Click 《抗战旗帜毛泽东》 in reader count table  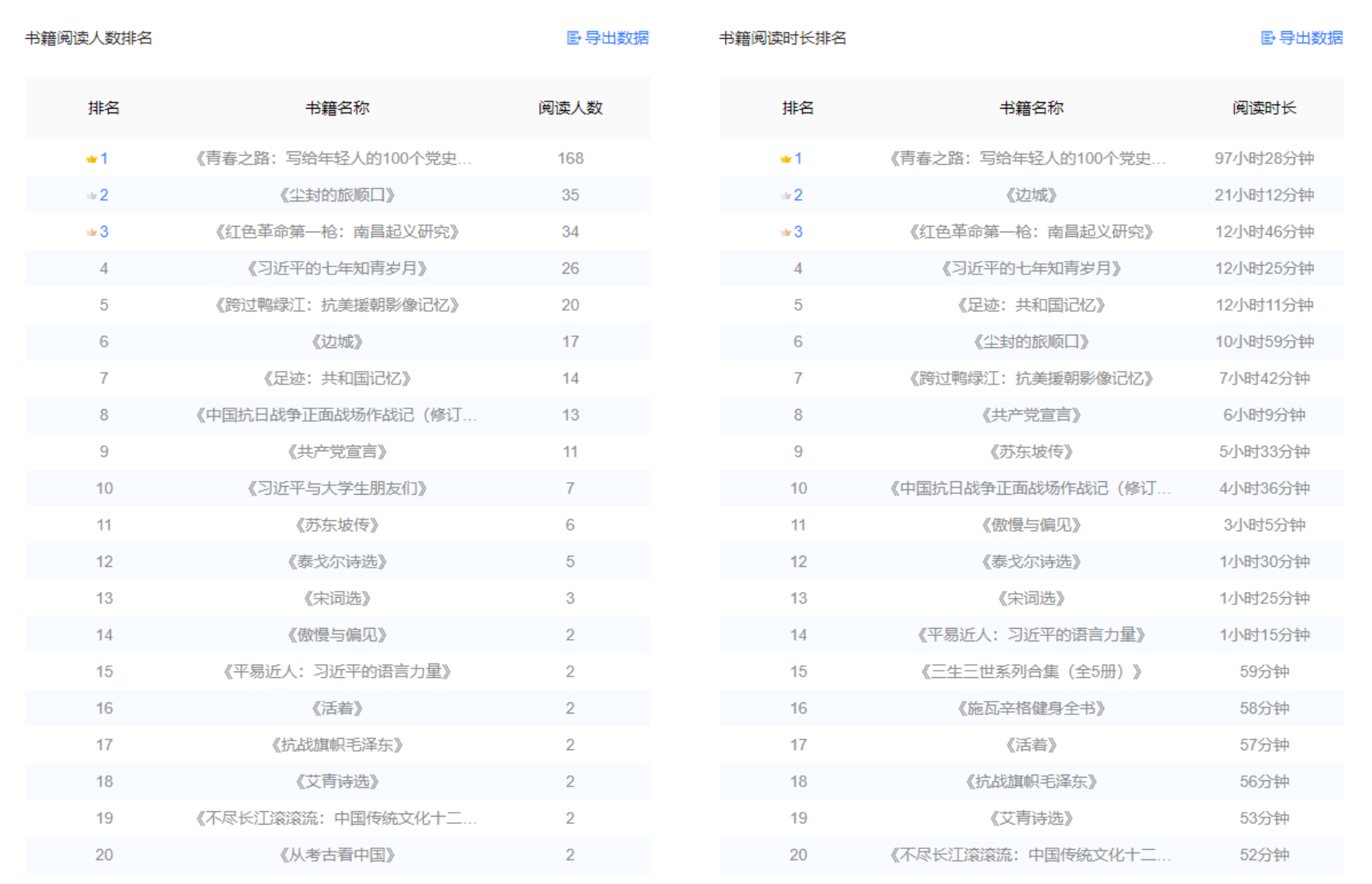[337, 744]
